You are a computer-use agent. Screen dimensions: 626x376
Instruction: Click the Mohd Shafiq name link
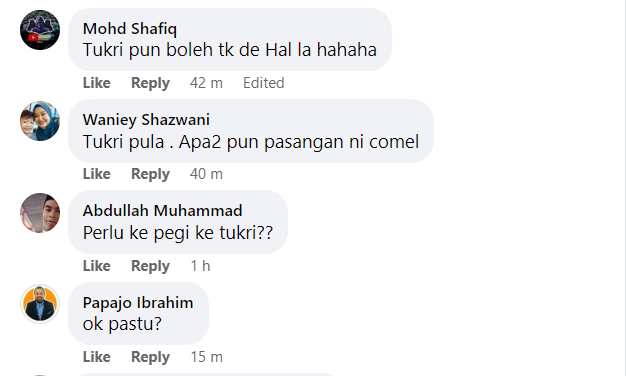pos(130,29)
